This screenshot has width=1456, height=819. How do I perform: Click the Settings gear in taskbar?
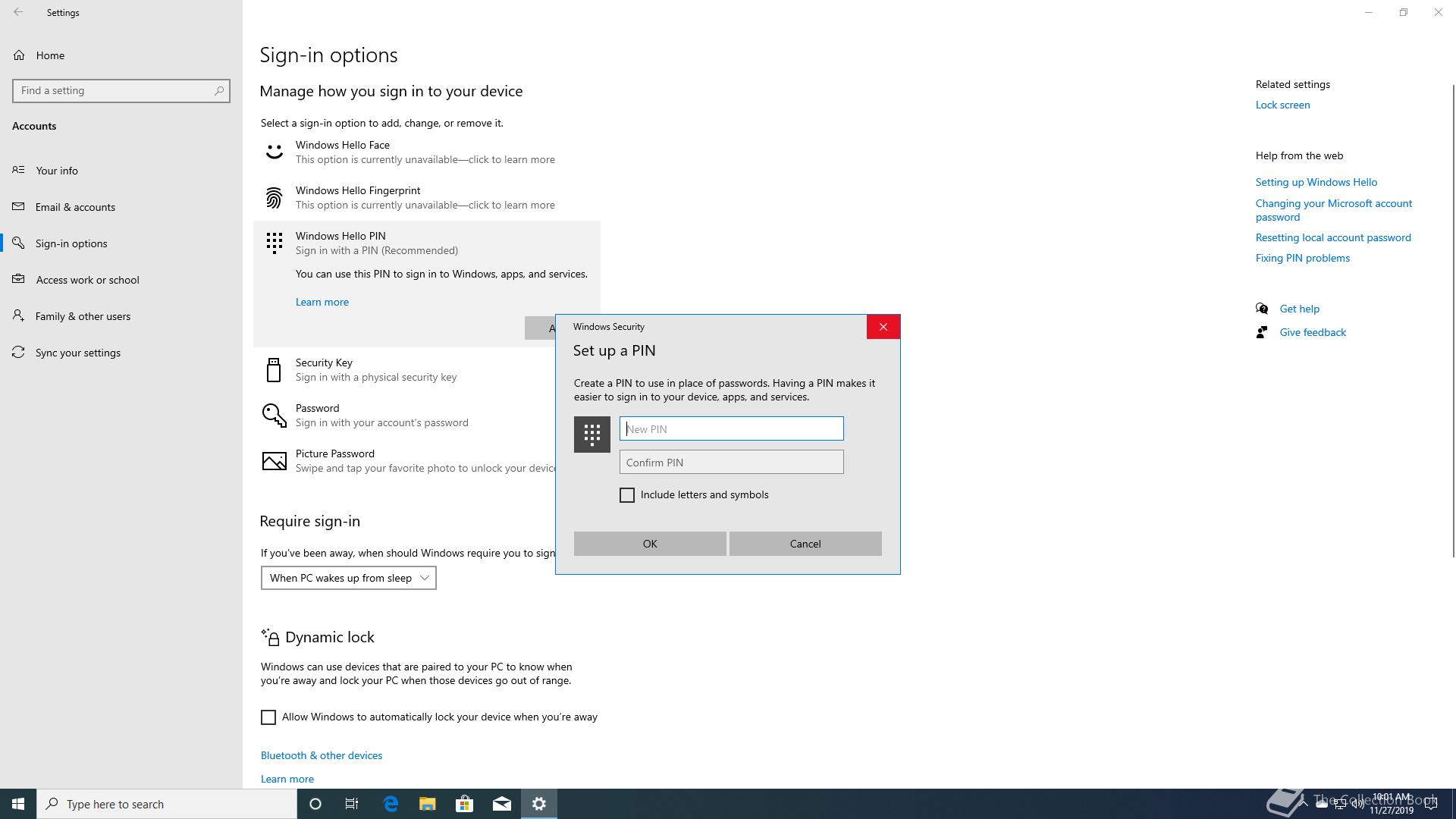pos(539,804)
